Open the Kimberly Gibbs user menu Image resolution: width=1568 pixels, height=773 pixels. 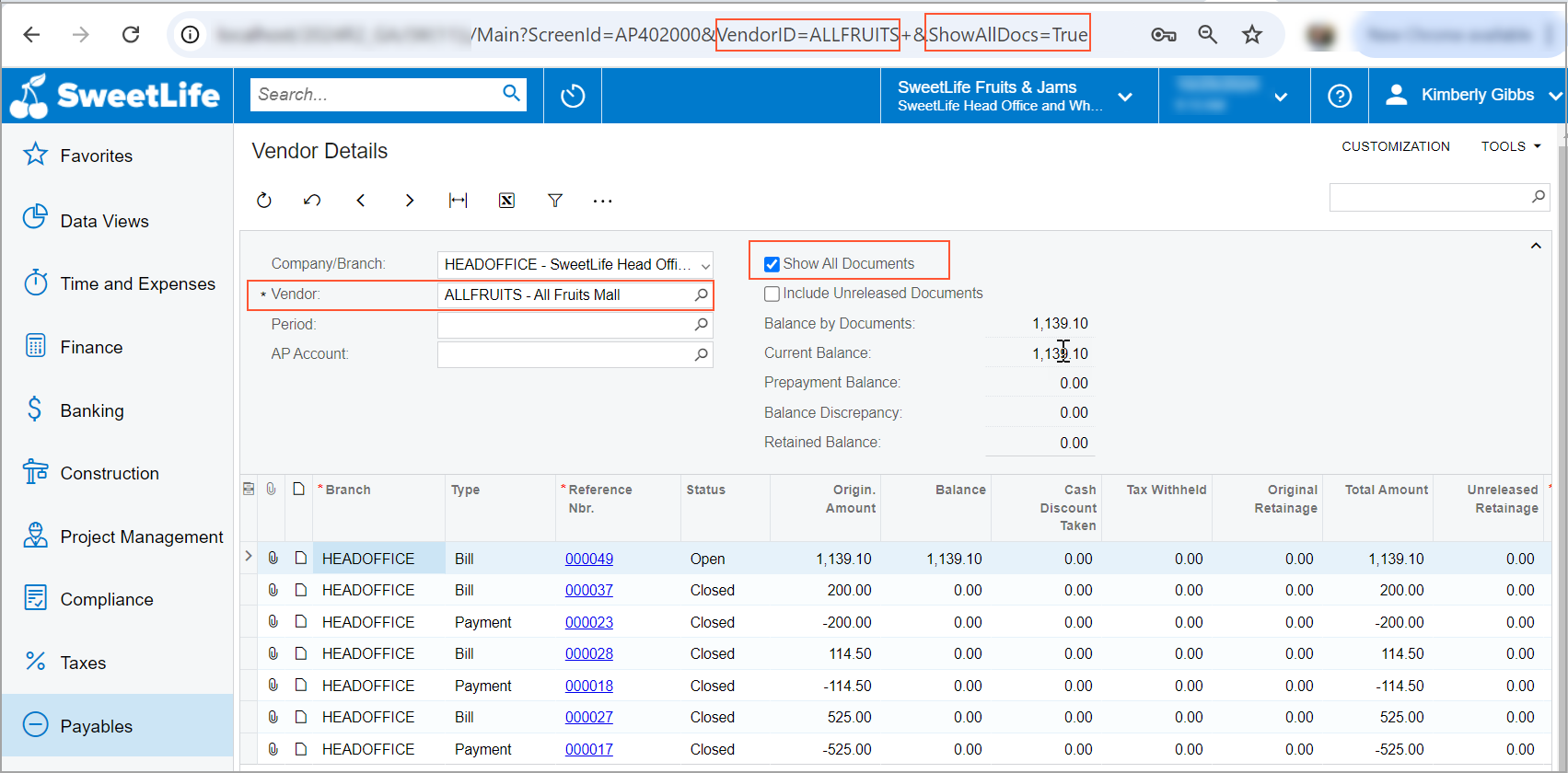pos(1476,96)
